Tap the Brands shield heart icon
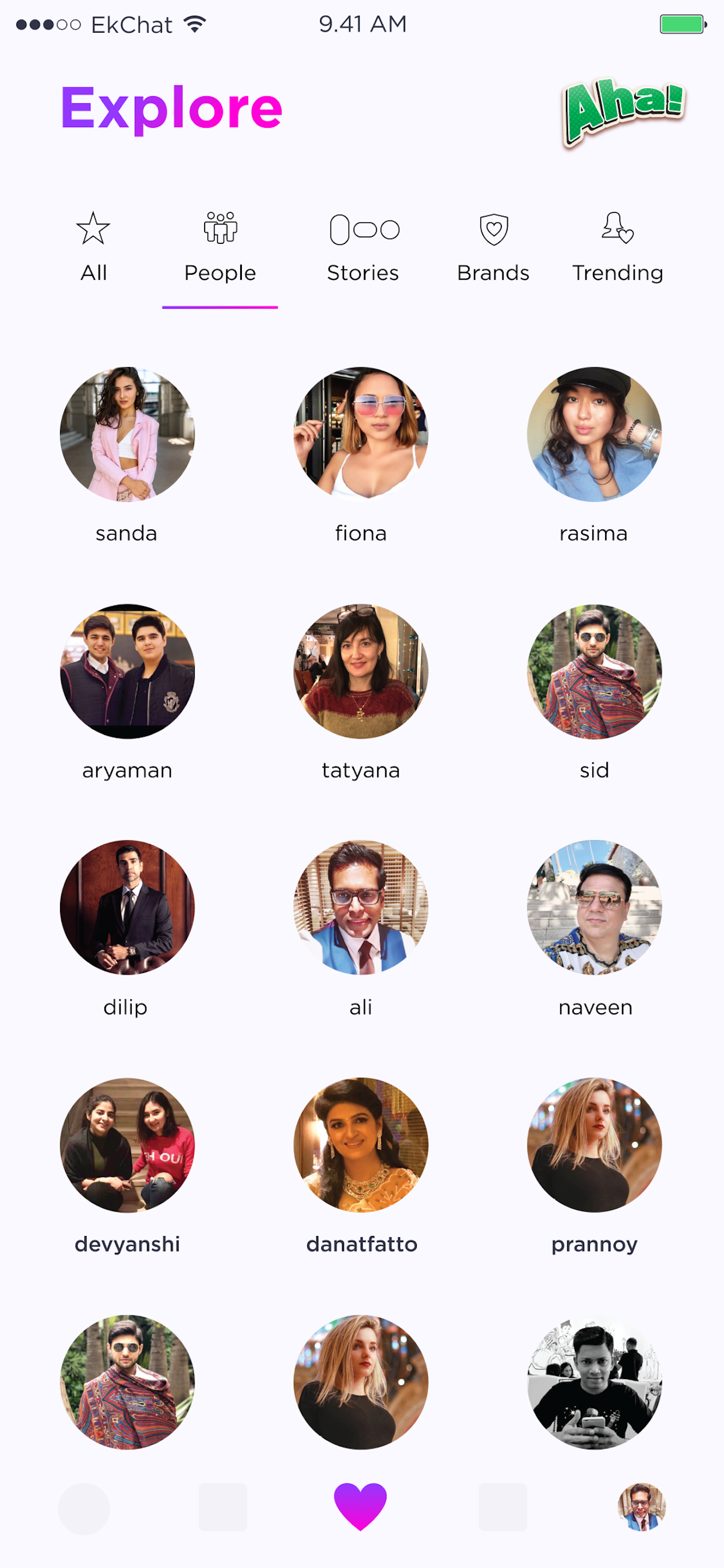Image resolution: width=724 pixels, height=1568 pixels. coord(493,229)
